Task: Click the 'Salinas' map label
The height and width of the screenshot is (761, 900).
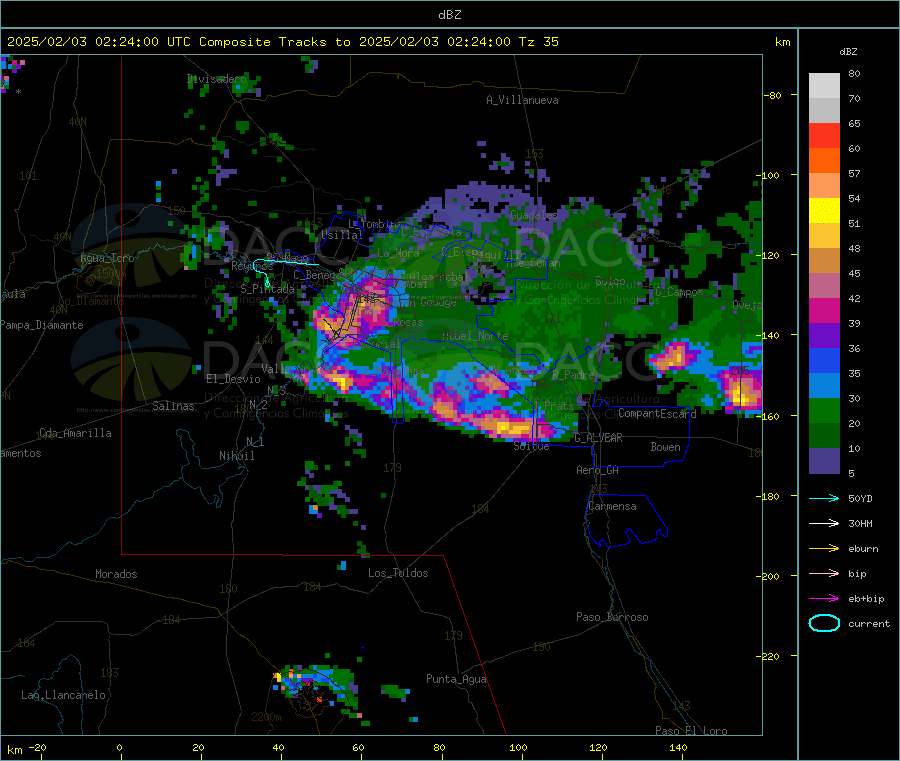Action: (x=173, y=406)
